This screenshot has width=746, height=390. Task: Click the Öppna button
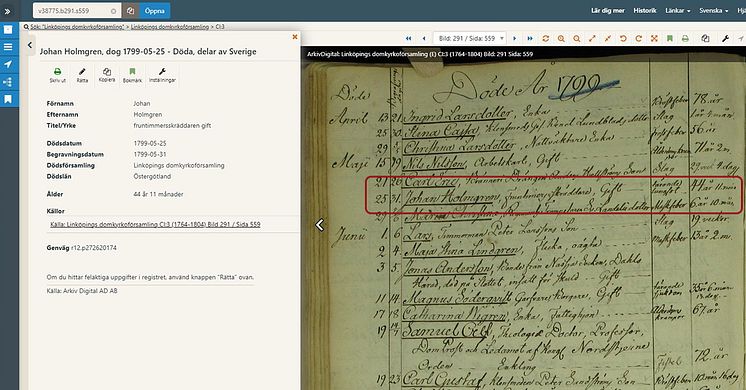coord(155,10)
